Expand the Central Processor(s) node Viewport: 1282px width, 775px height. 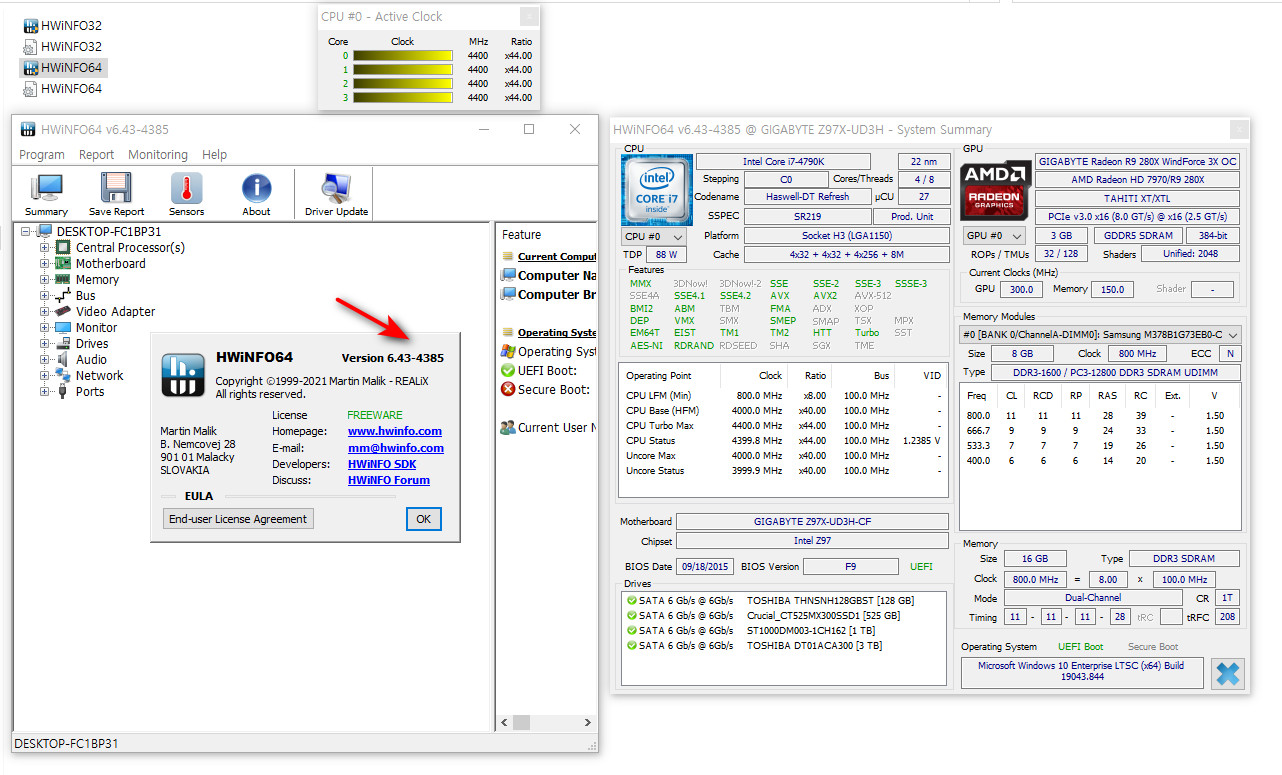44,247
